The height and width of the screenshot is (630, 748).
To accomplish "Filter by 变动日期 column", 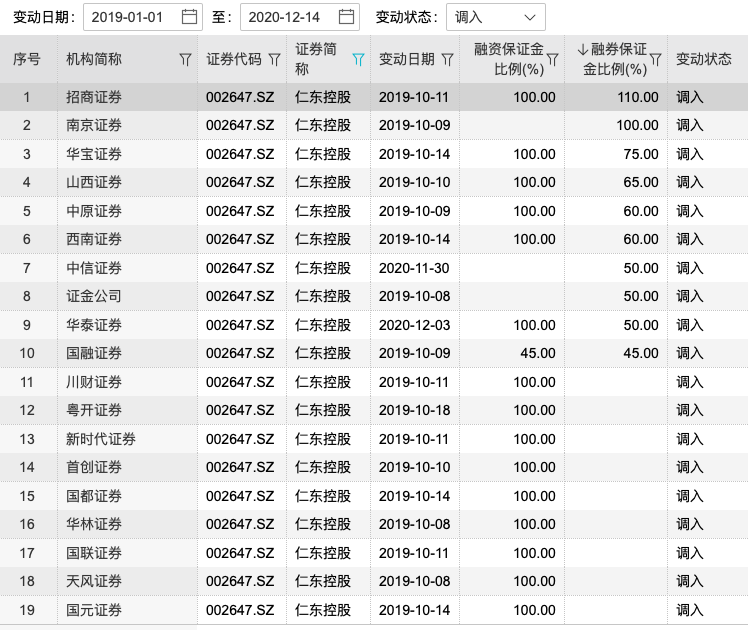I will click(x=447, y=60).
